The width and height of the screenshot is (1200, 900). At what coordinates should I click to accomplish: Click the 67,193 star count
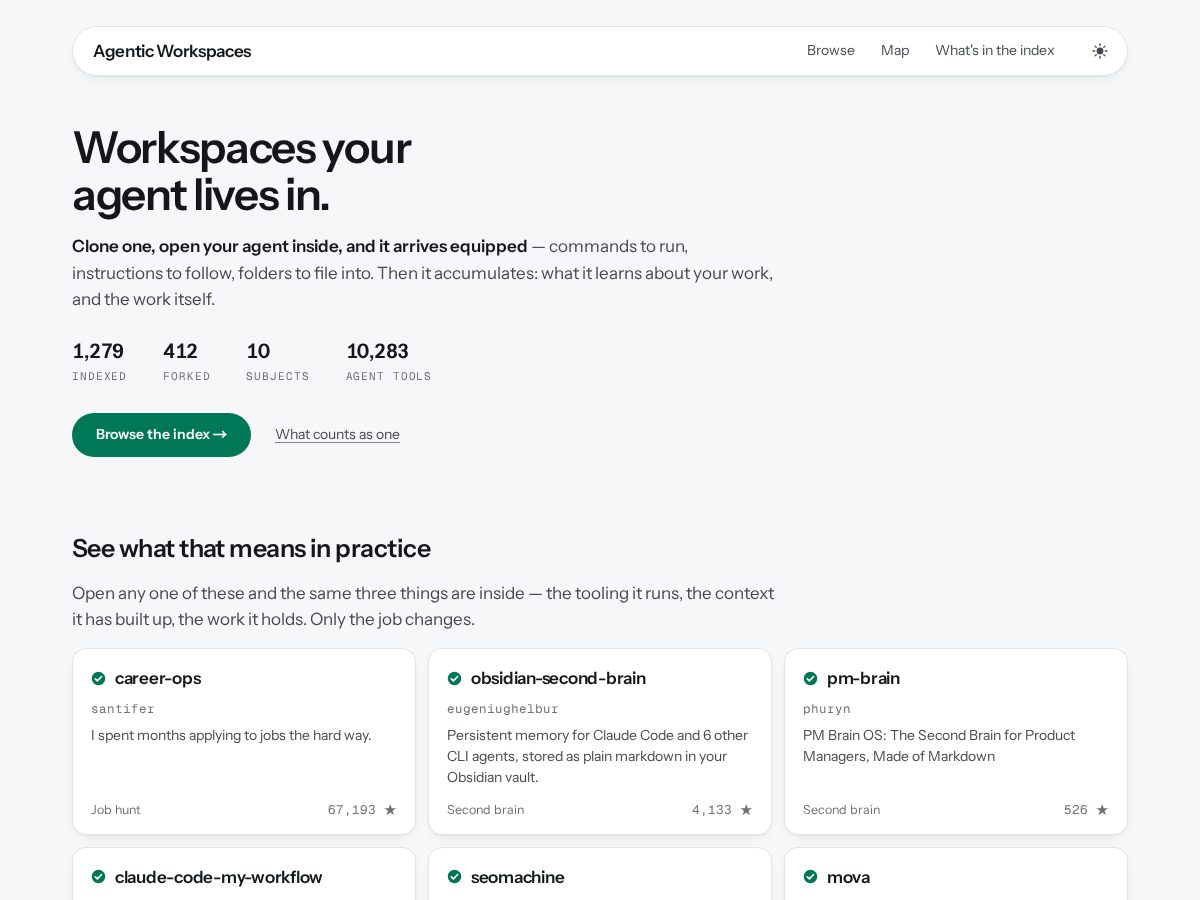click(x=352, y=810)
